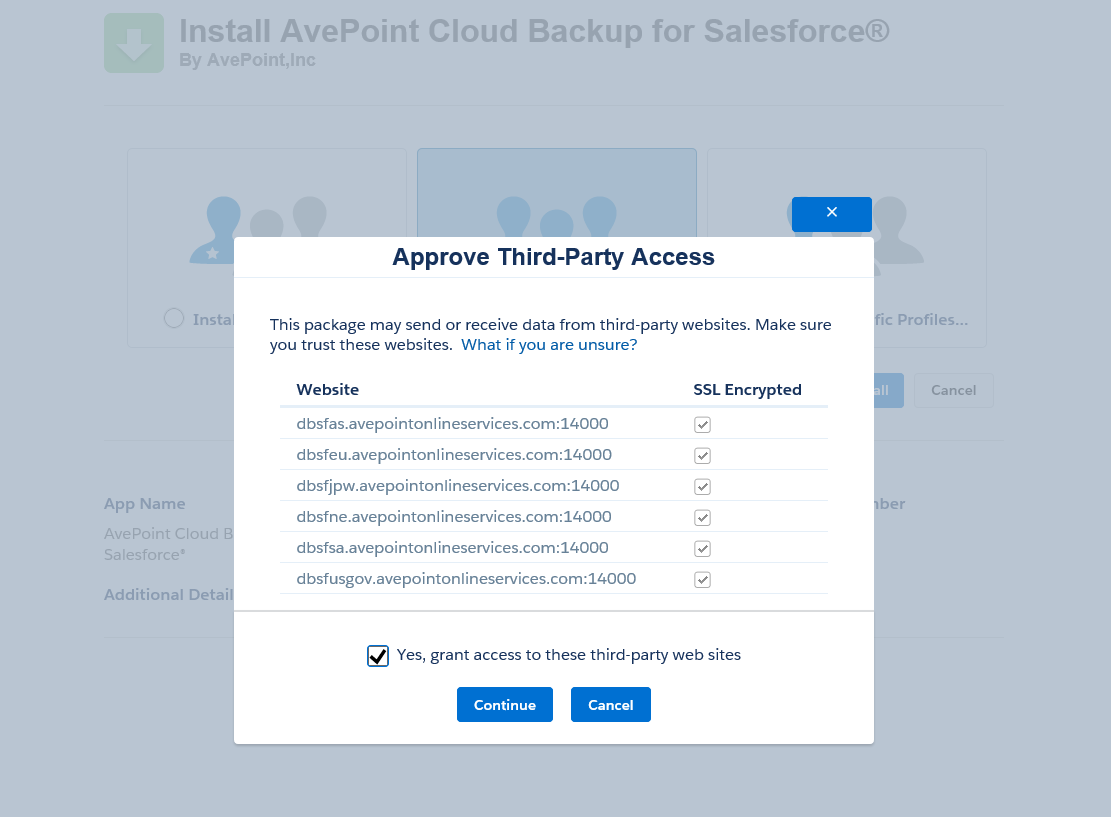The height and width of the screenshot is (817, 1111).
Task: Toggle SSL Encrypted for dbsfne website
Action: tap(702, 517)
